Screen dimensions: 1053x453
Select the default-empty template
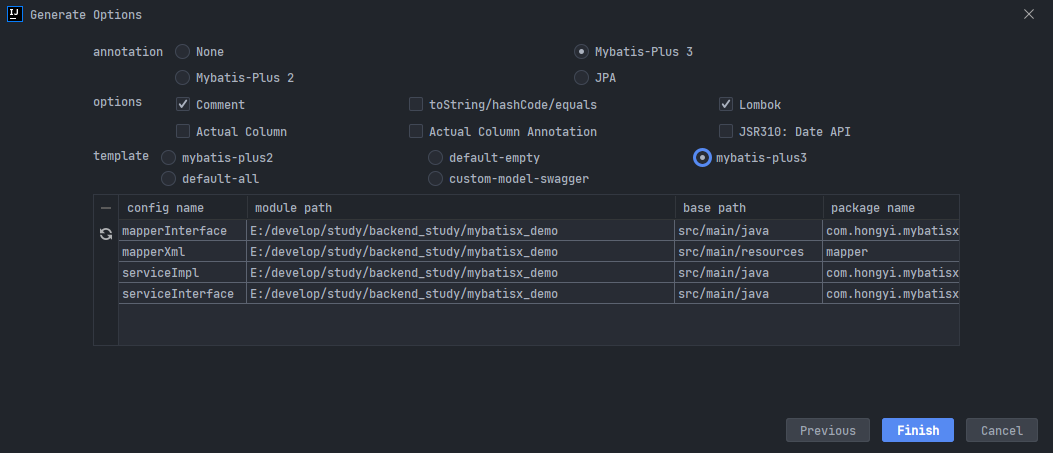pos(436,158)
